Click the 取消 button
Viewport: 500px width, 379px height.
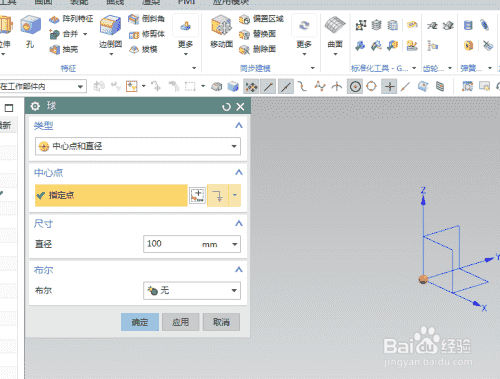tap(221, 322)
